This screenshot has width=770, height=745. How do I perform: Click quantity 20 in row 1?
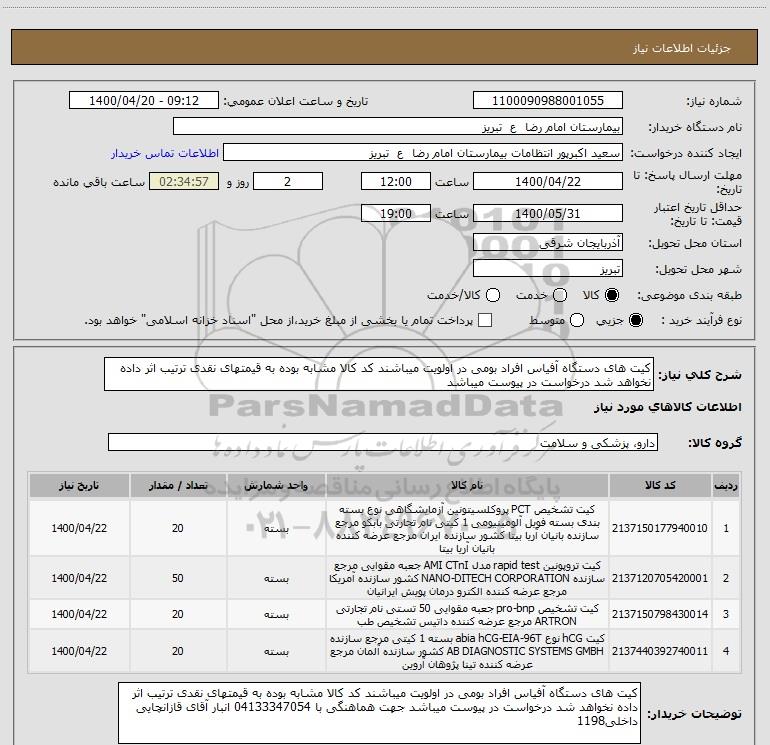pos(178,528)
